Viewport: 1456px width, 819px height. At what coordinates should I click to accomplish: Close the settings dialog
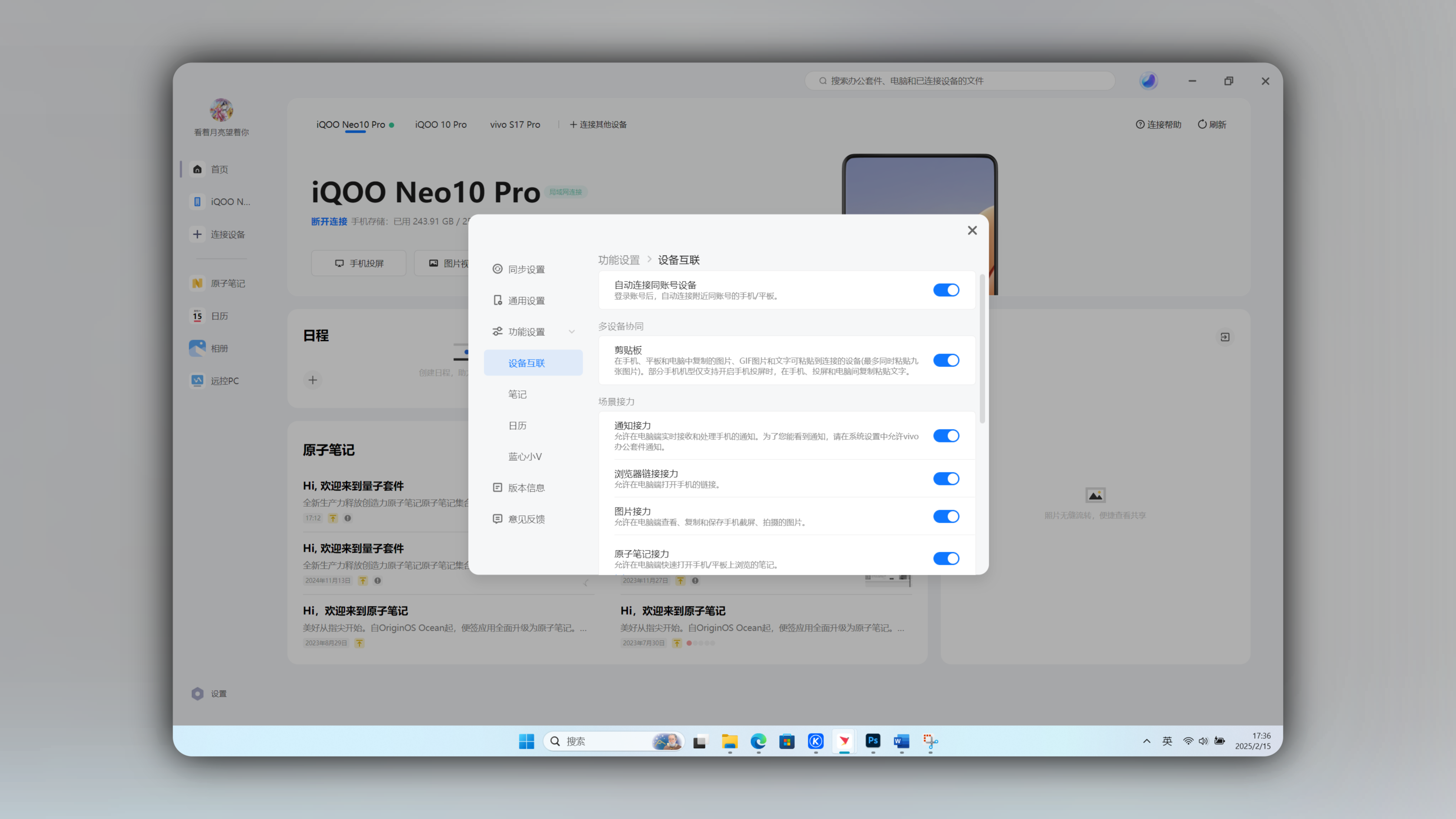click(972, 230)
